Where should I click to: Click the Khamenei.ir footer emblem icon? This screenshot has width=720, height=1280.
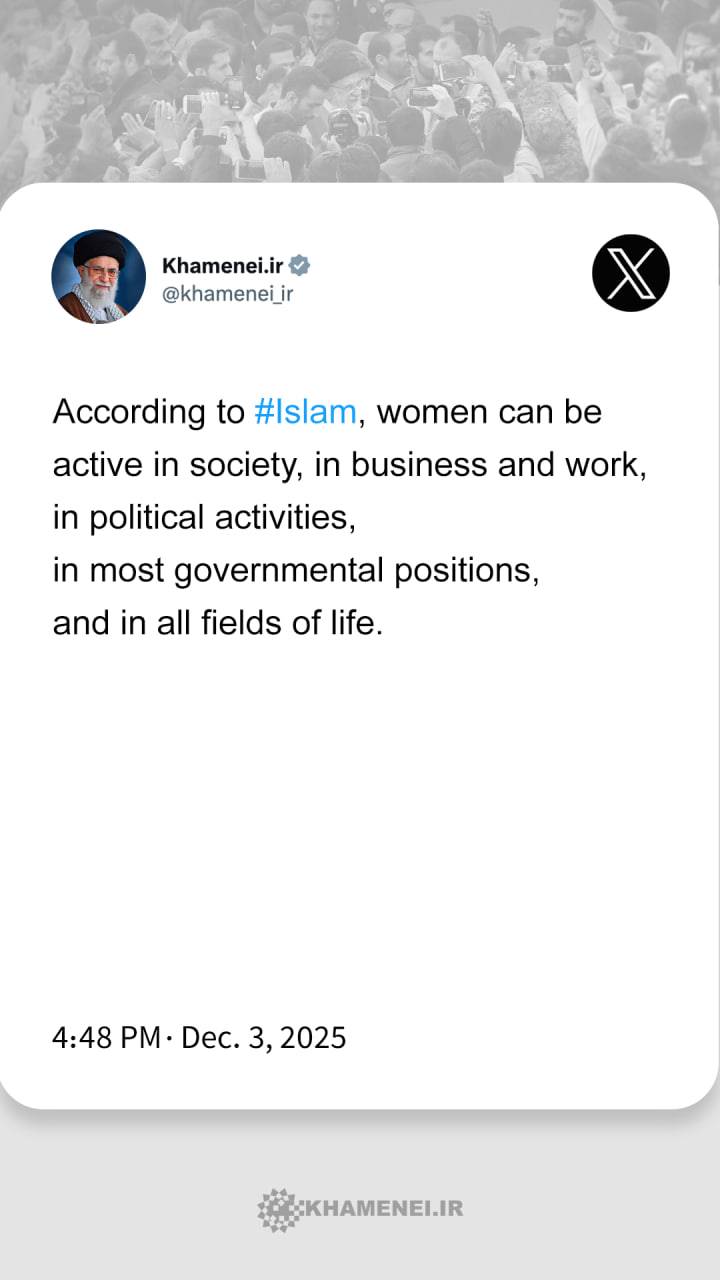tap(277, 1208)
